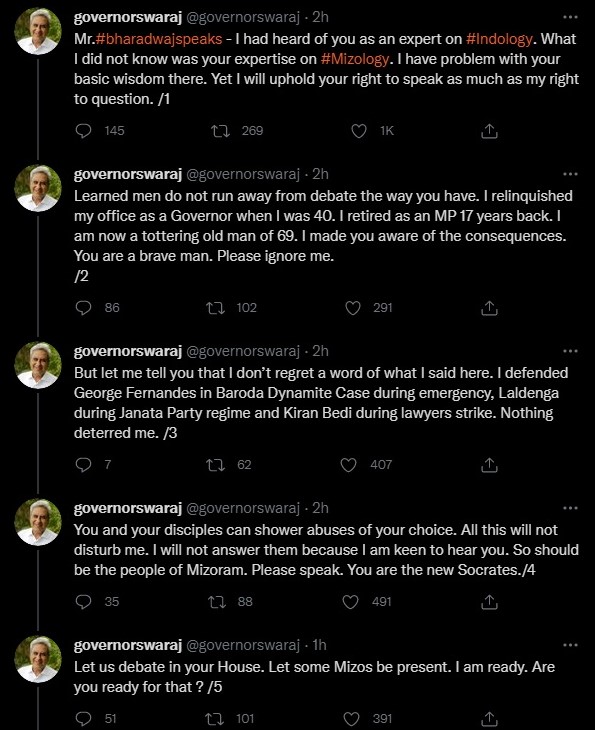Retweet the tweet with 269 retweets

tap(220, 131)
